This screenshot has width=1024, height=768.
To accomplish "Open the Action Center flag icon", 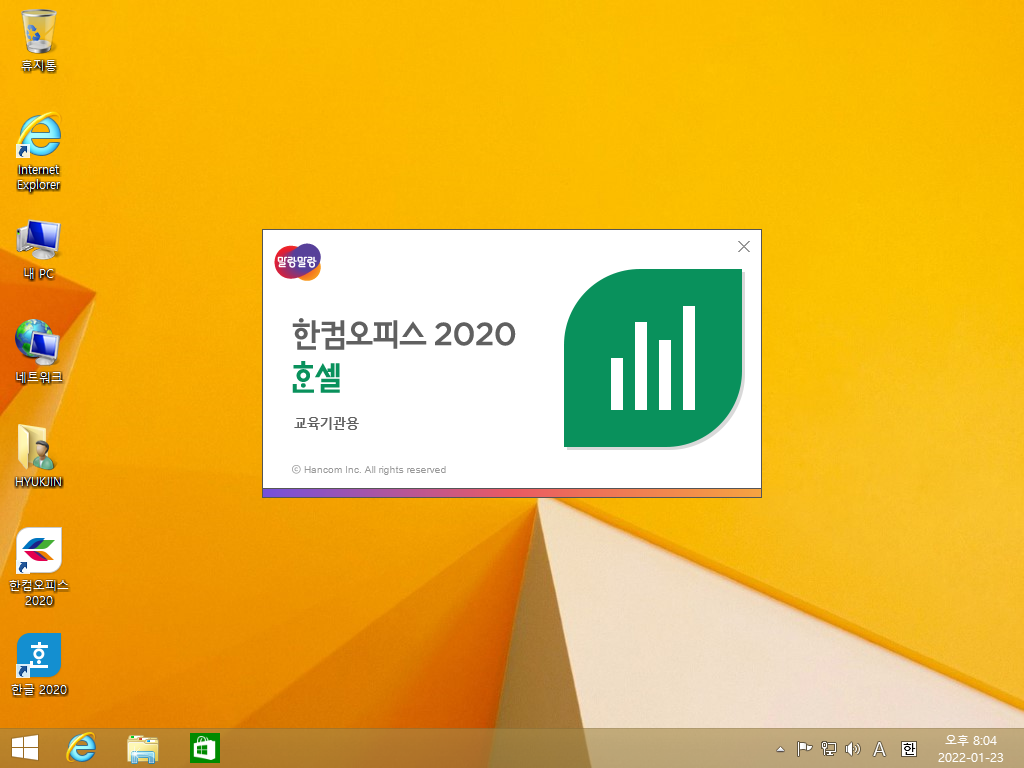I will coord(804,749).
